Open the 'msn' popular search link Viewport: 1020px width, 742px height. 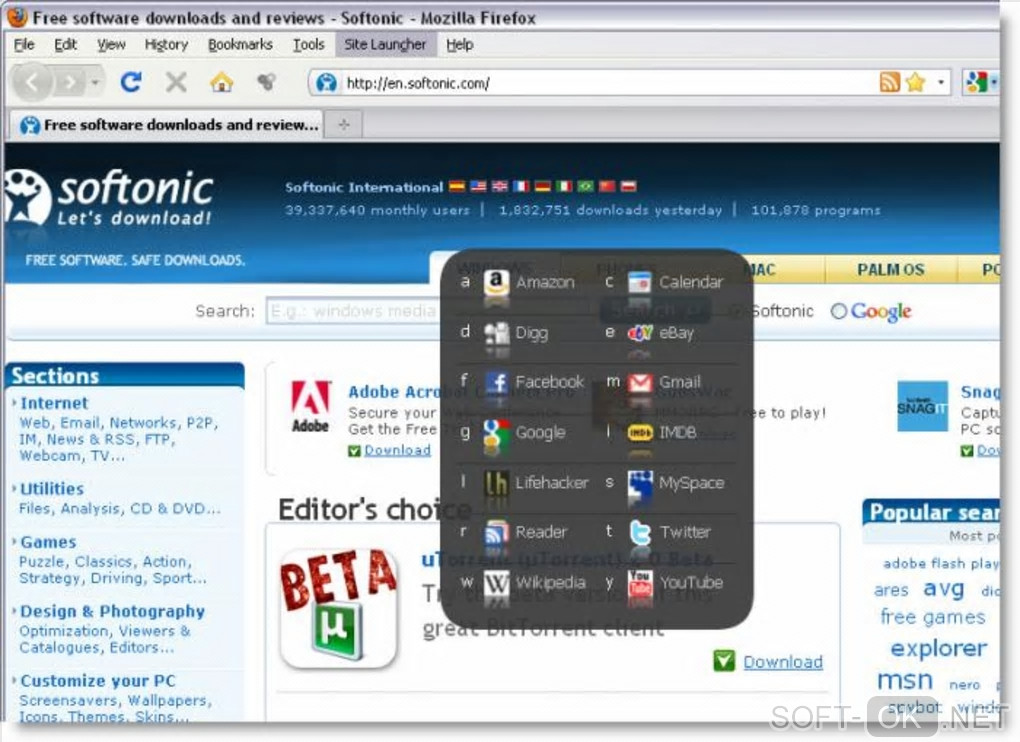click(x=904, y=680)
